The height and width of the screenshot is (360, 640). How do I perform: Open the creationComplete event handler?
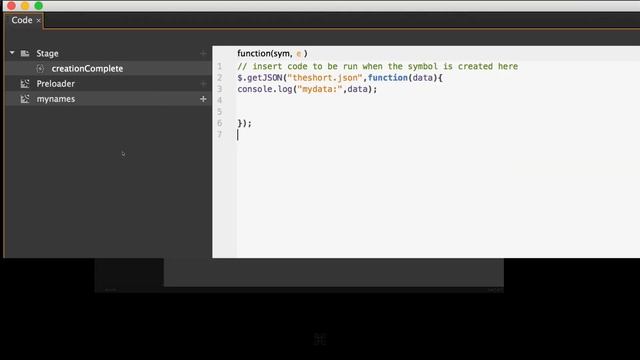(87, 69)
